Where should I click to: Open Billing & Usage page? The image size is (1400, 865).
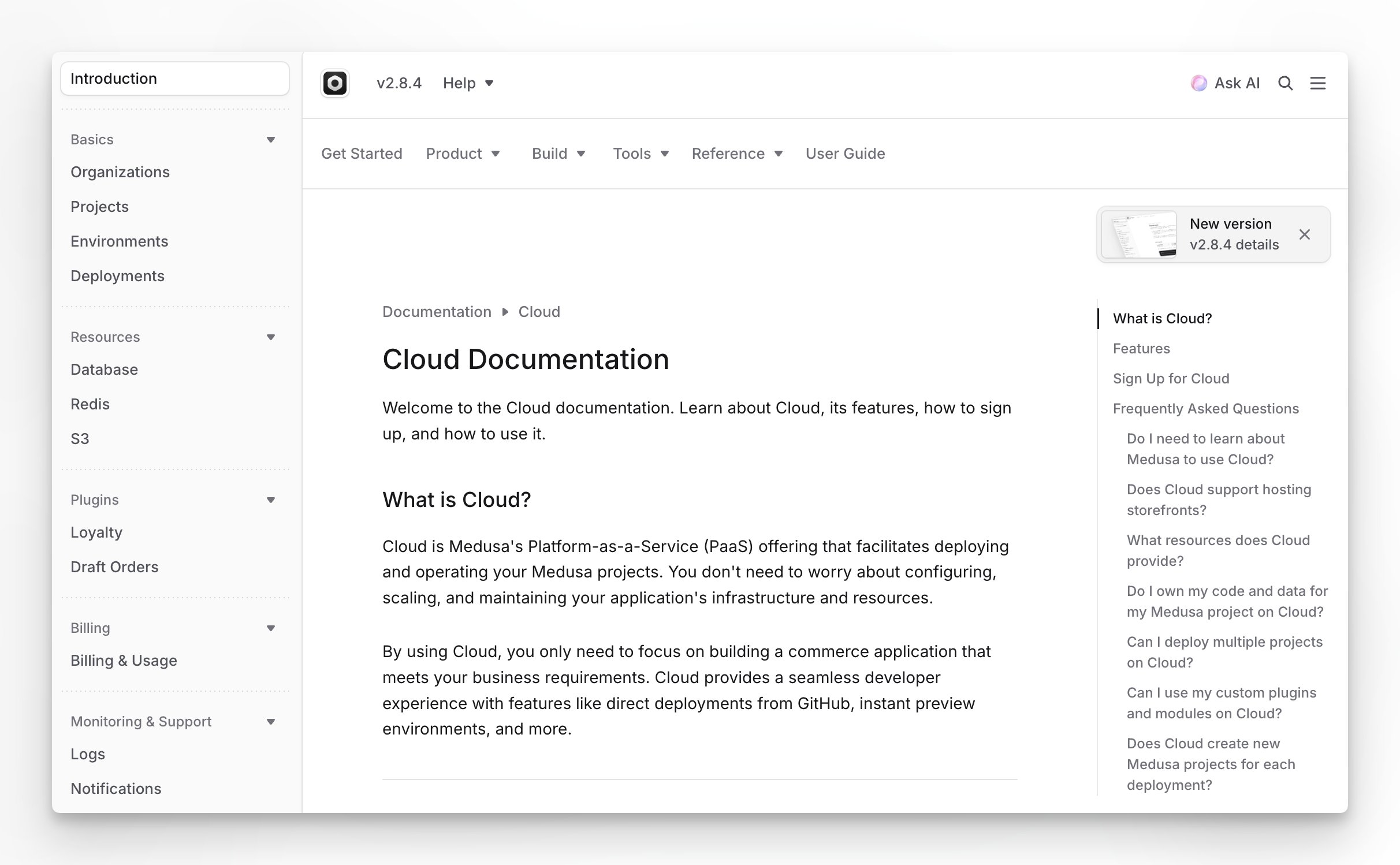click(124, 661)
